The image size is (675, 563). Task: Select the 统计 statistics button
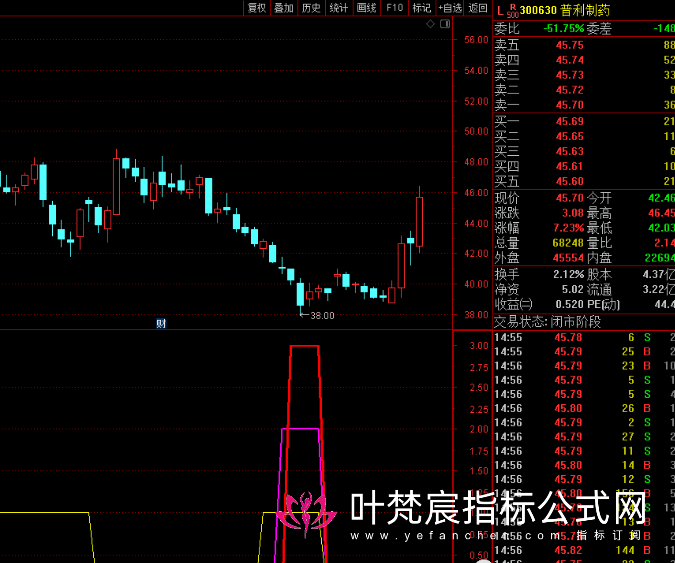(339, 8)
